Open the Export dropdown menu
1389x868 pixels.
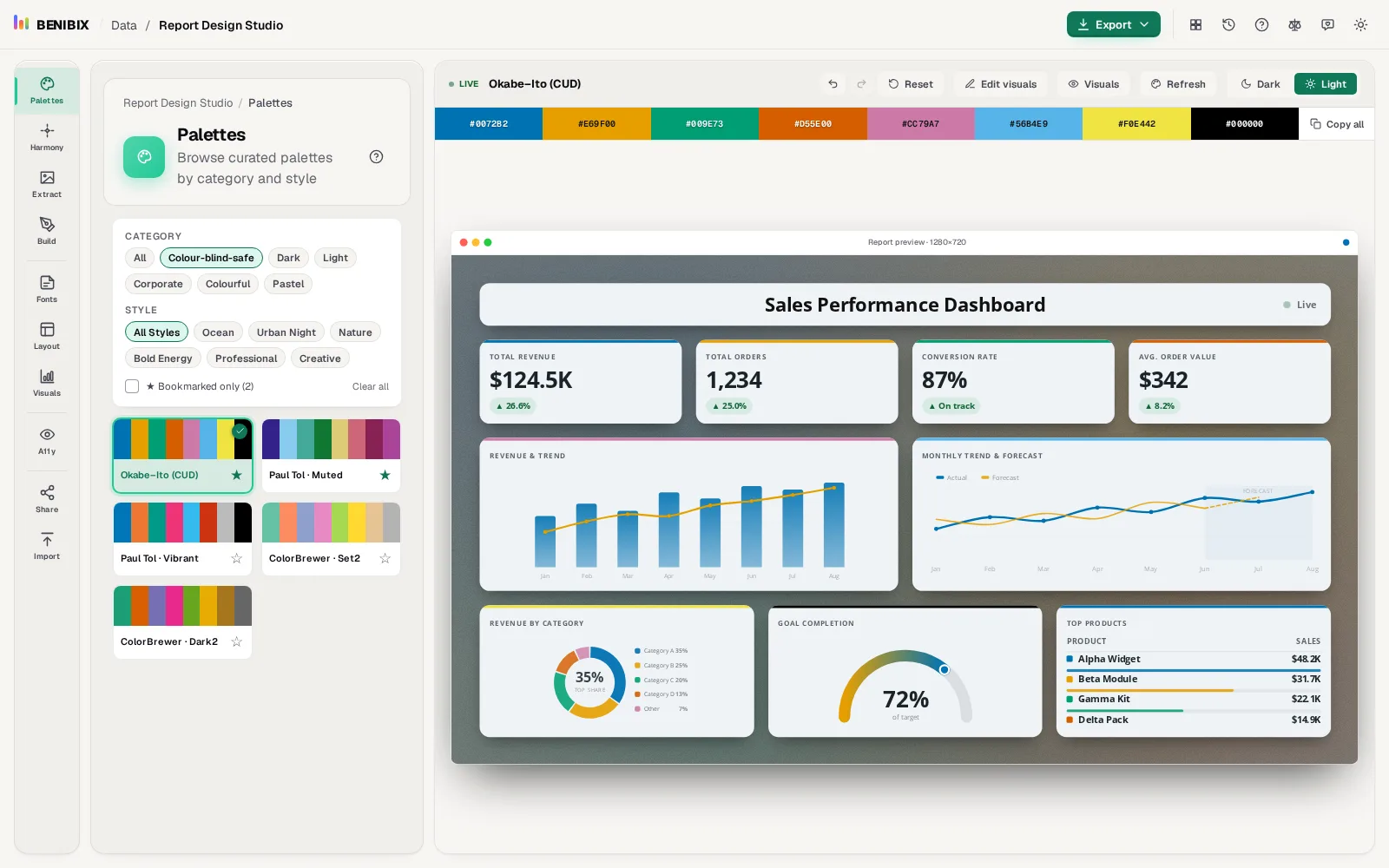1113,25
